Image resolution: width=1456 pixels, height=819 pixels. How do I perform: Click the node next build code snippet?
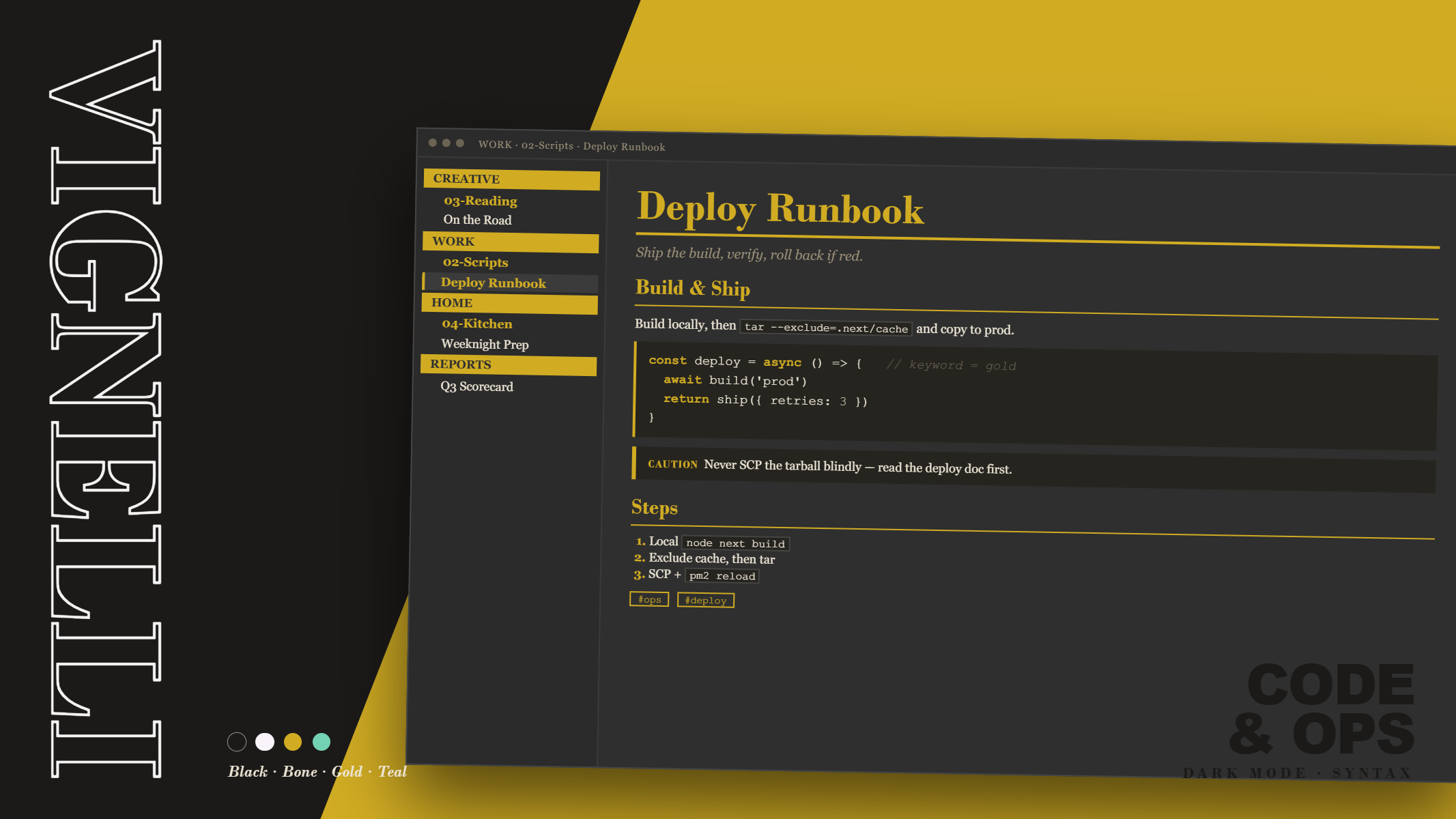pyautogui.click(x=735, y=543)
